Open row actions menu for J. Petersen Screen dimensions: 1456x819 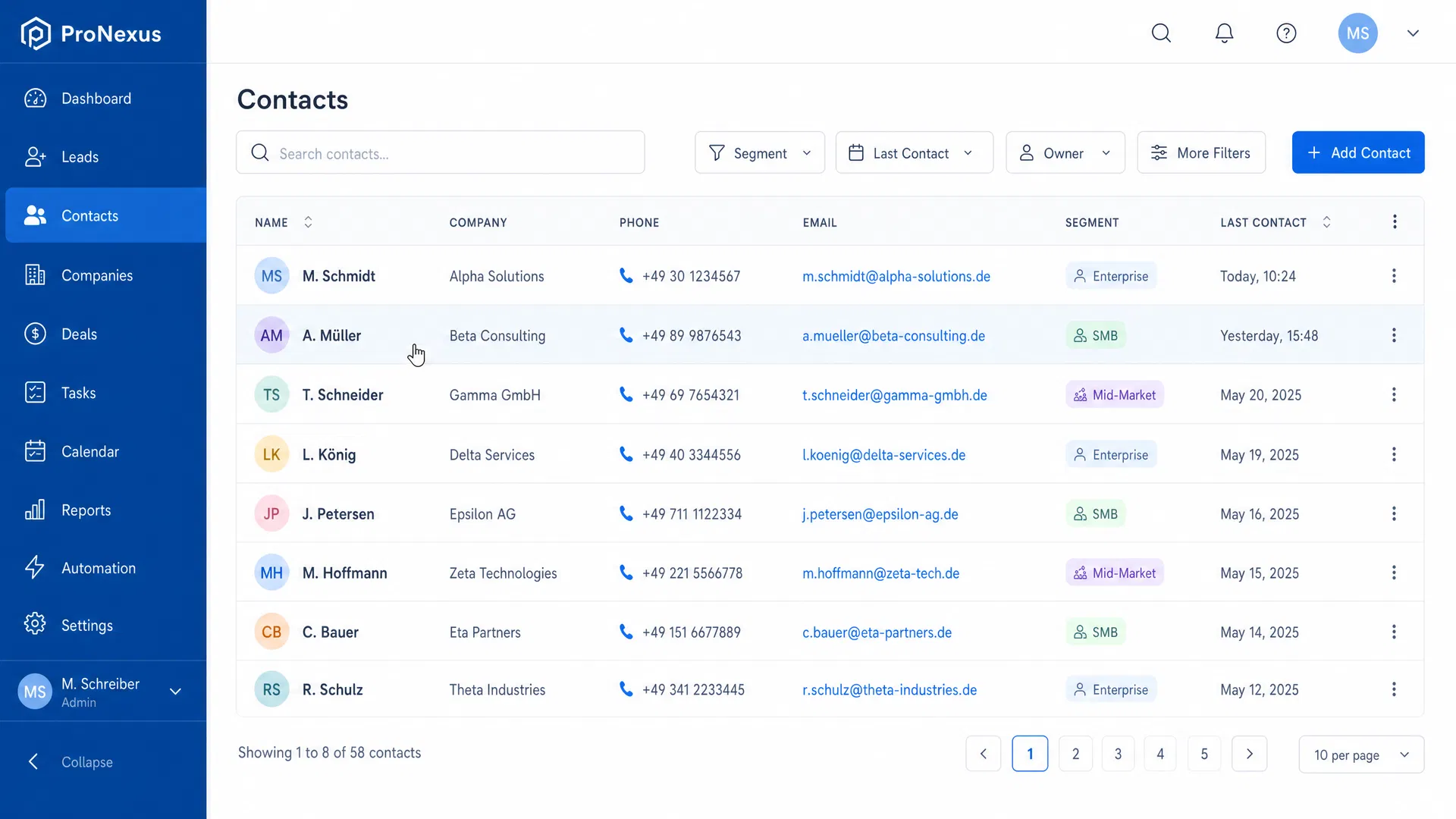click(x=1394, y=513)
